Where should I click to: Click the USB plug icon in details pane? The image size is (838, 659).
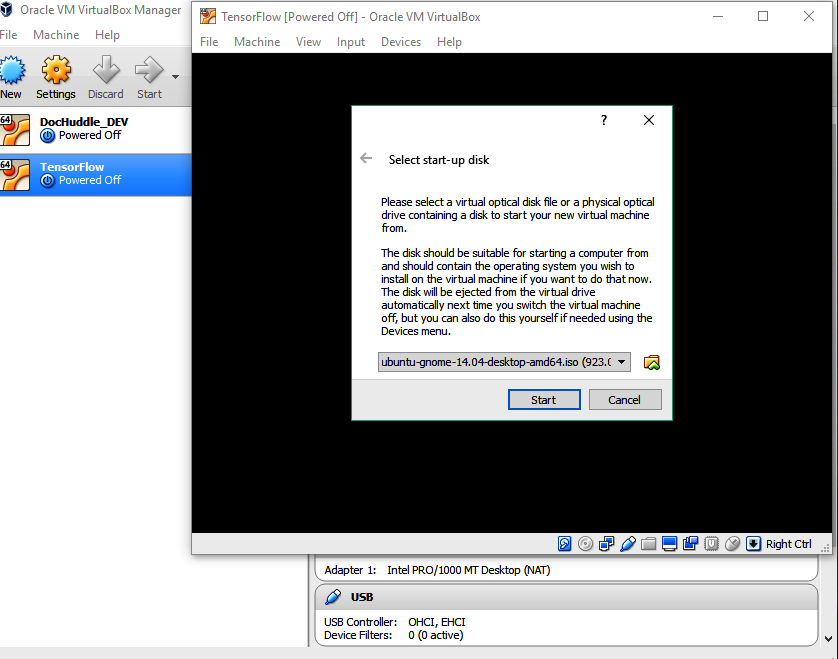(x=333, y=596)
